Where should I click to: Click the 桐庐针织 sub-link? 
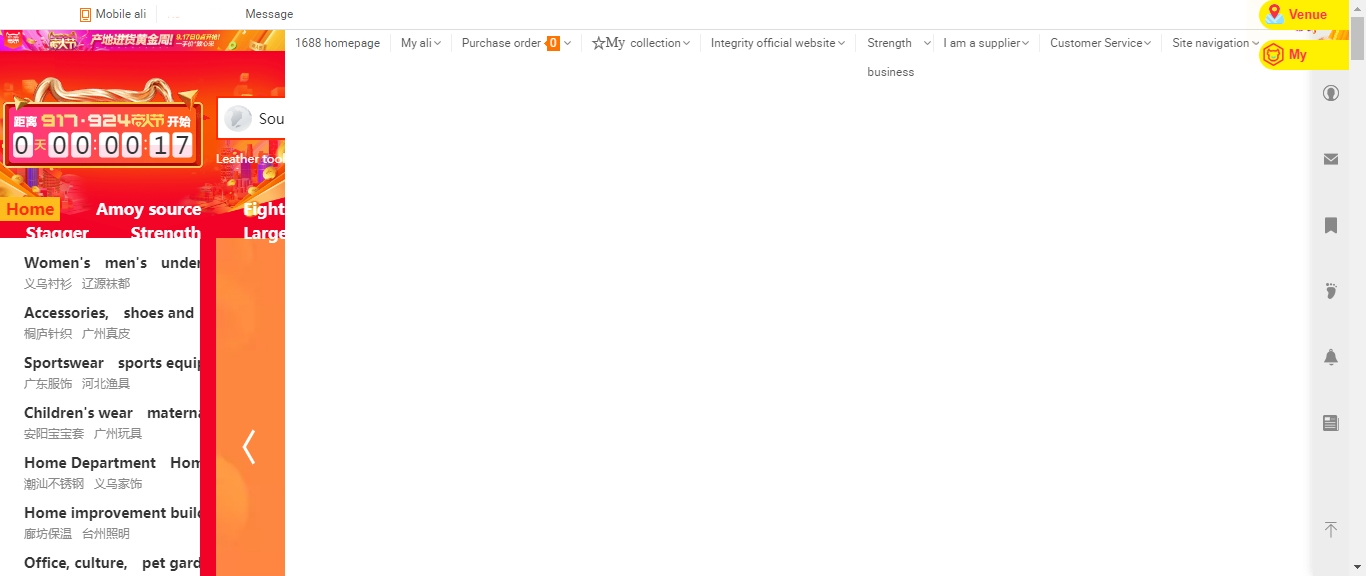tap(48, 334)
